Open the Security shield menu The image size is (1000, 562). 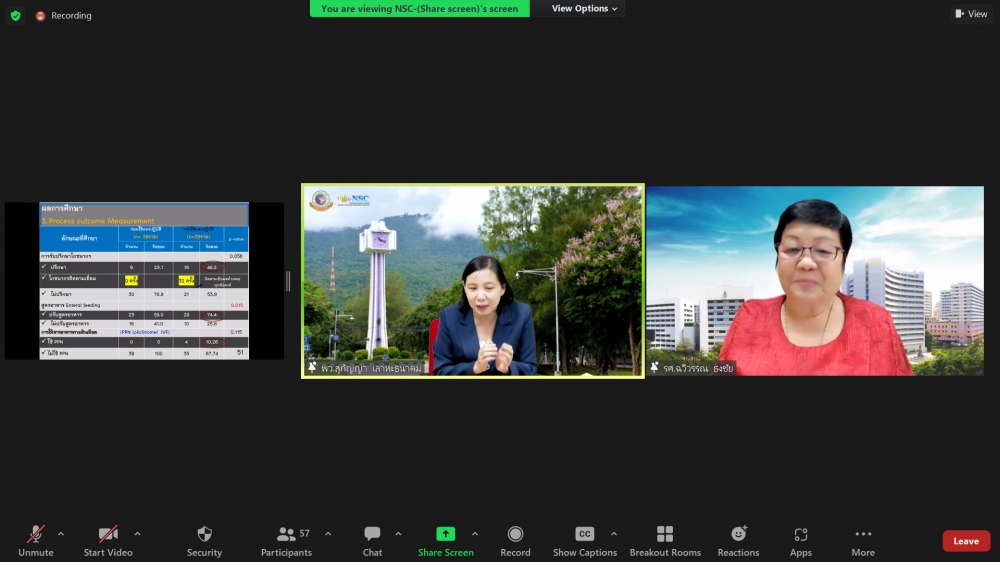click(x=204, y=540)
